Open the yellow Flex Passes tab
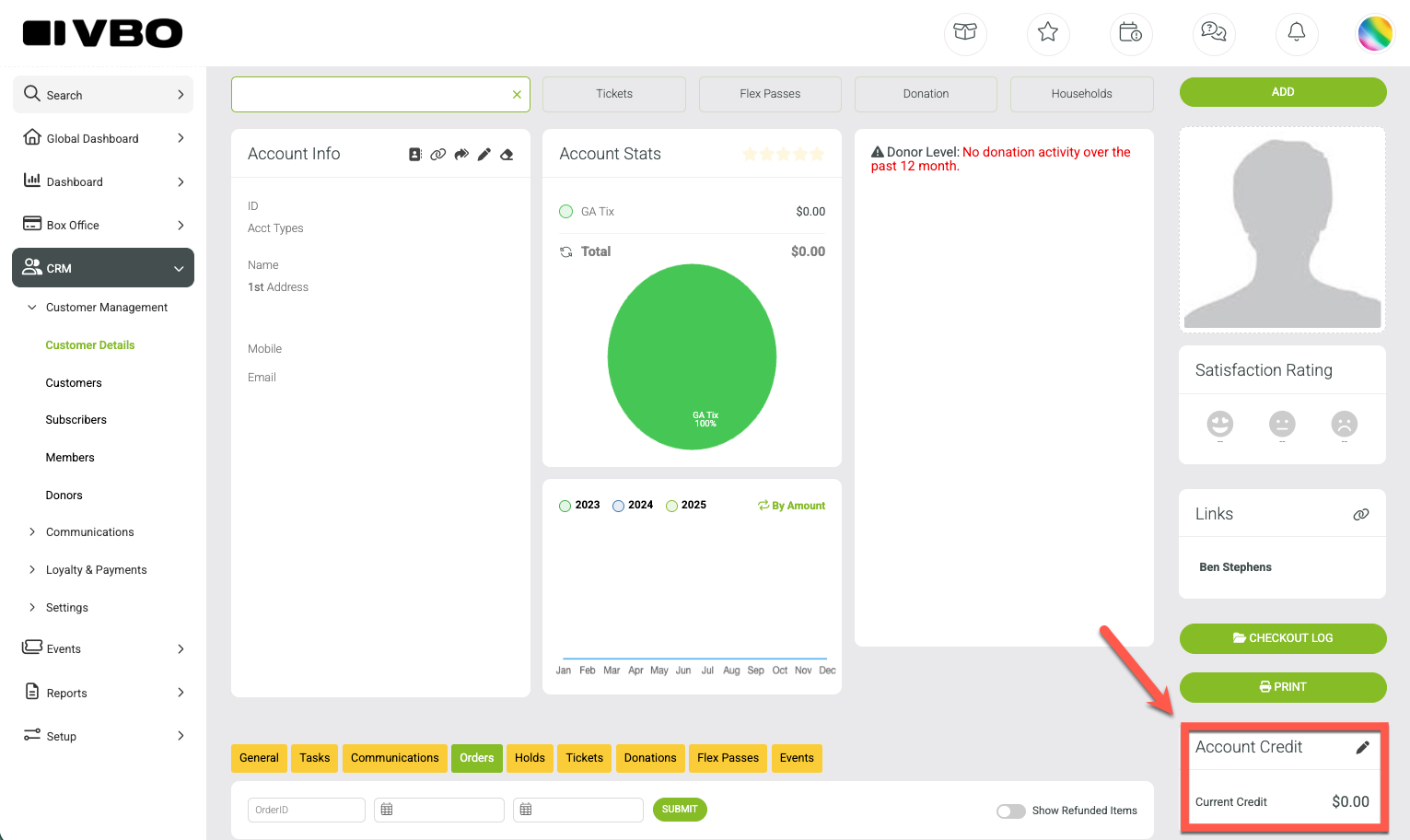This screenshot has height=840, width=1410. click(728, 758)
